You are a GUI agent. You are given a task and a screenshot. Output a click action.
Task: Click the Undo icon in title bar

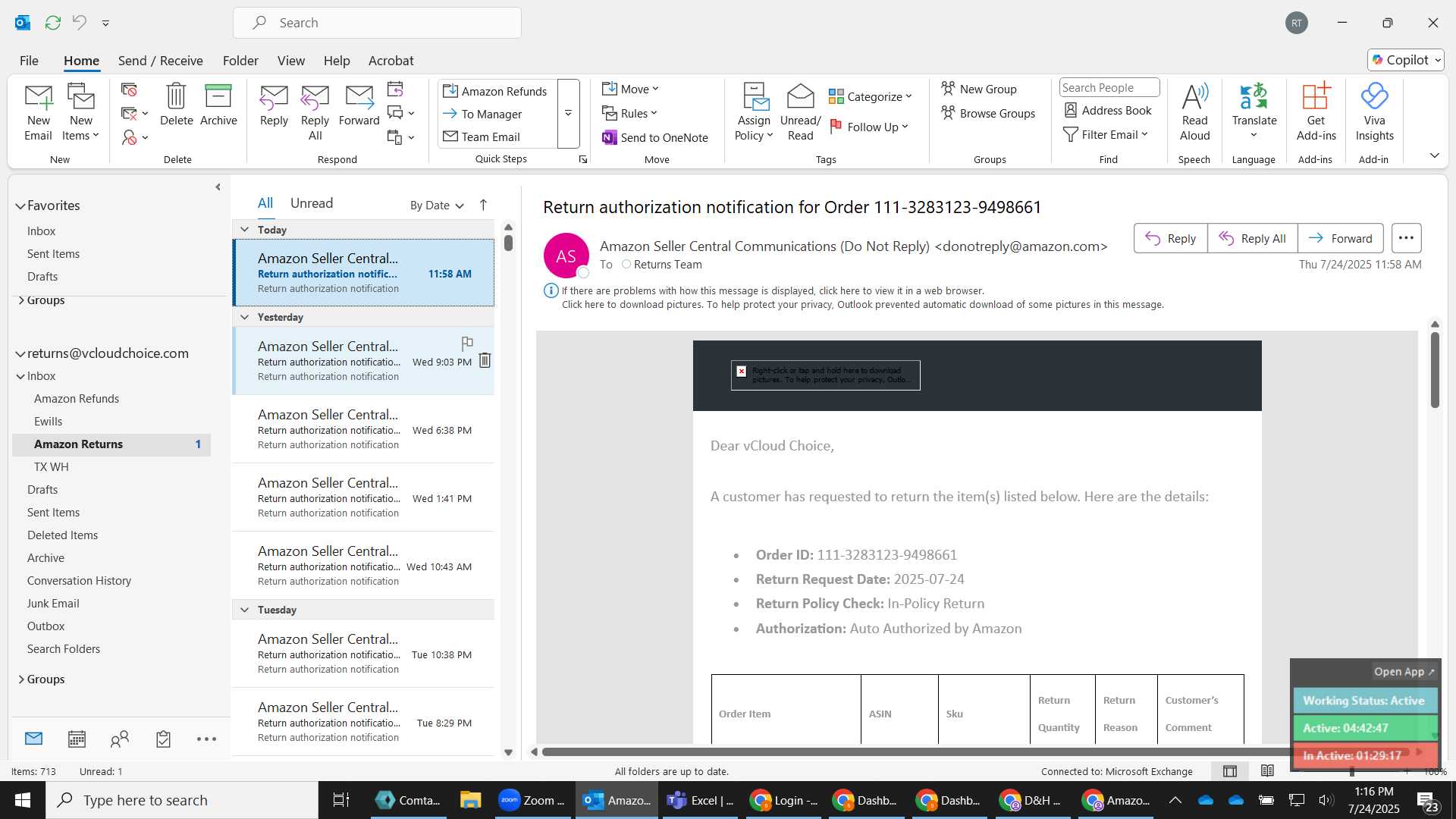click(x=80, y=23)
